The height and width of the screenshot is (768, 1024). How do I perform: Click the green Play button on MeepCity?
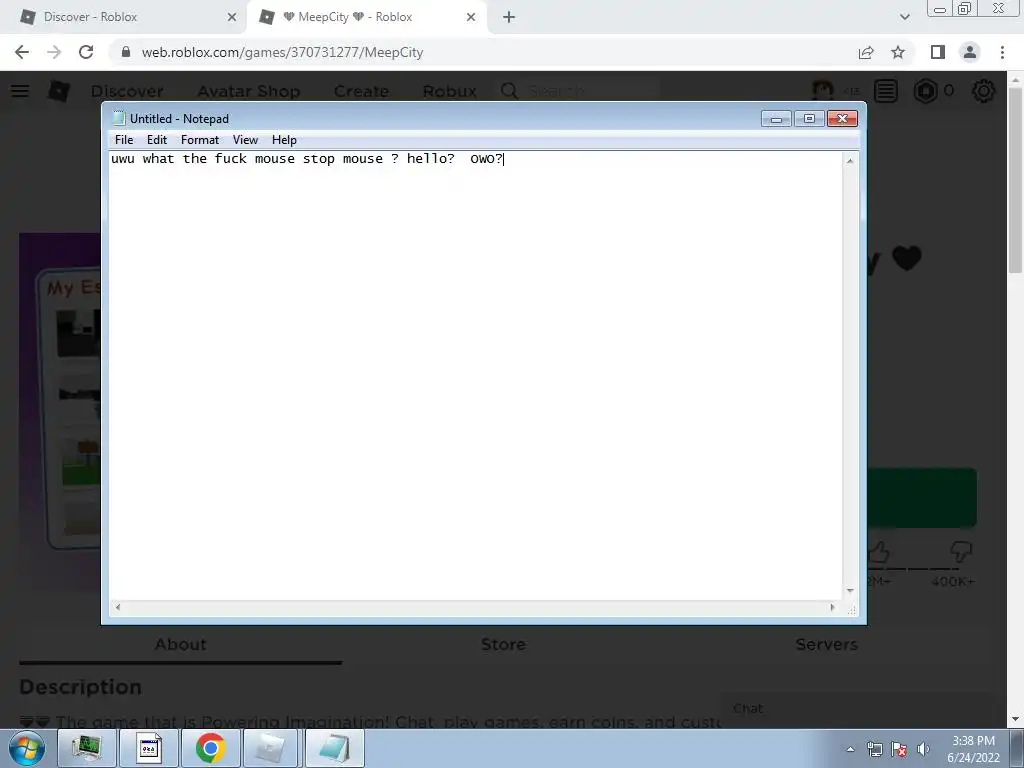921,498
